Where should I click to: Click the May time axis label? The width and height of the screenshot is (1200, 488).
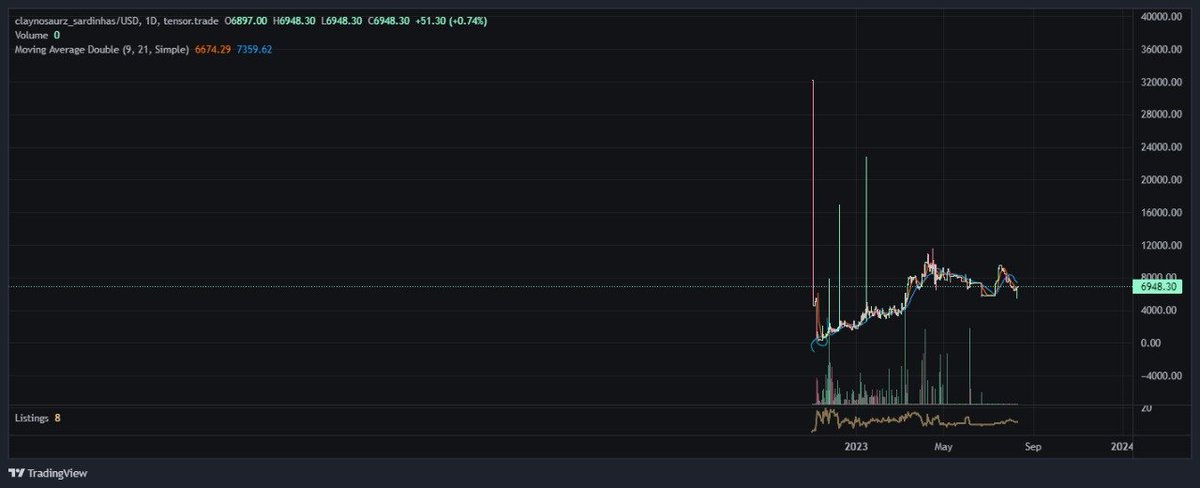(944, 448)
